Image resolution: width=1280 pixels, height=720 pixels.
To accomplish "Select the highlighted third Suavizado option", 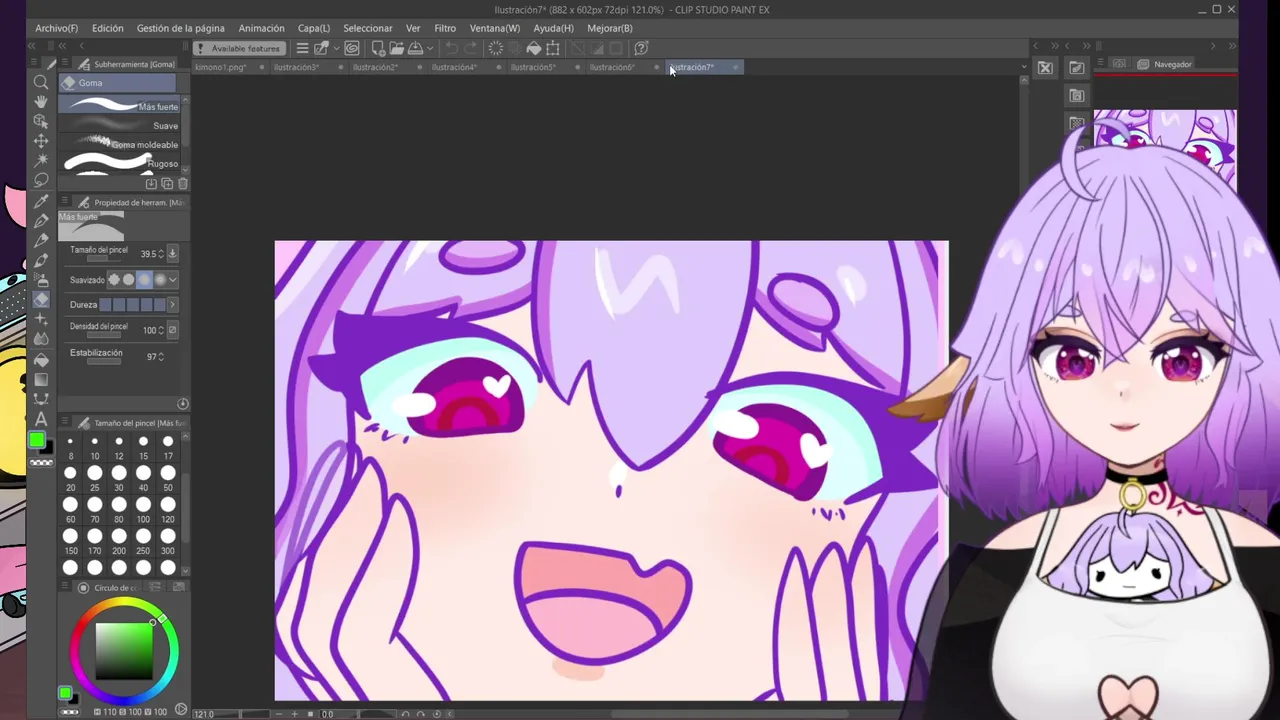I will [144, 280].
